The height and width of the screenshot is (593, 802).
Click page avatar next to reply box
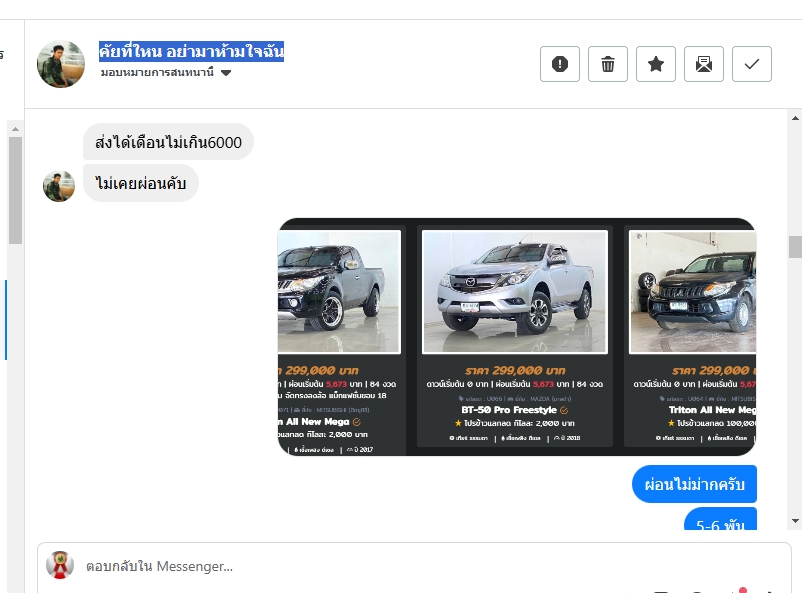tap(60, 565)
